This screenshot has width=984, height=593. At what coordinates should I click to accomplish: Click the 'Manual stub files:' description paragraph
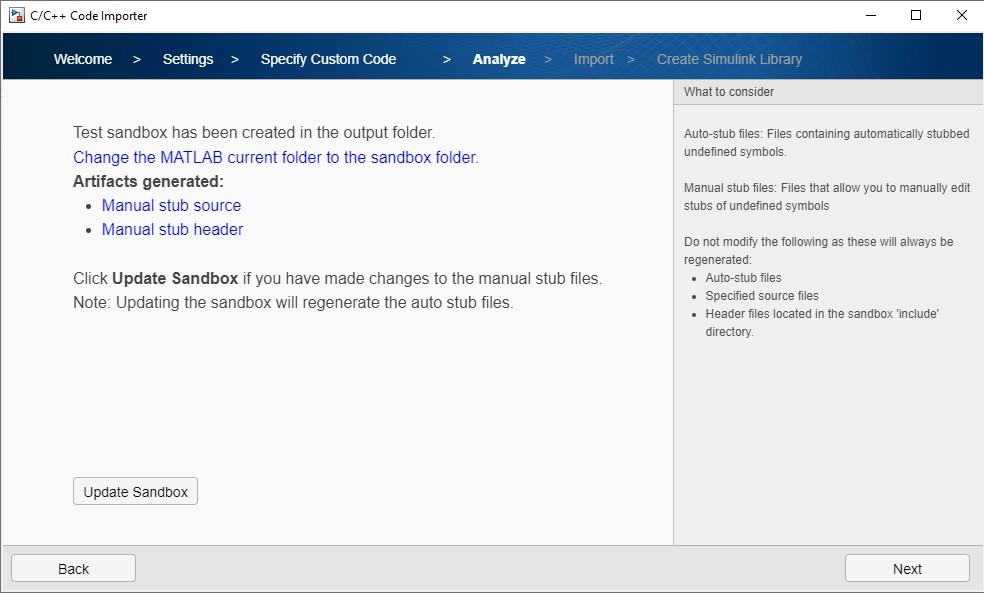click(x=827, y=196)
